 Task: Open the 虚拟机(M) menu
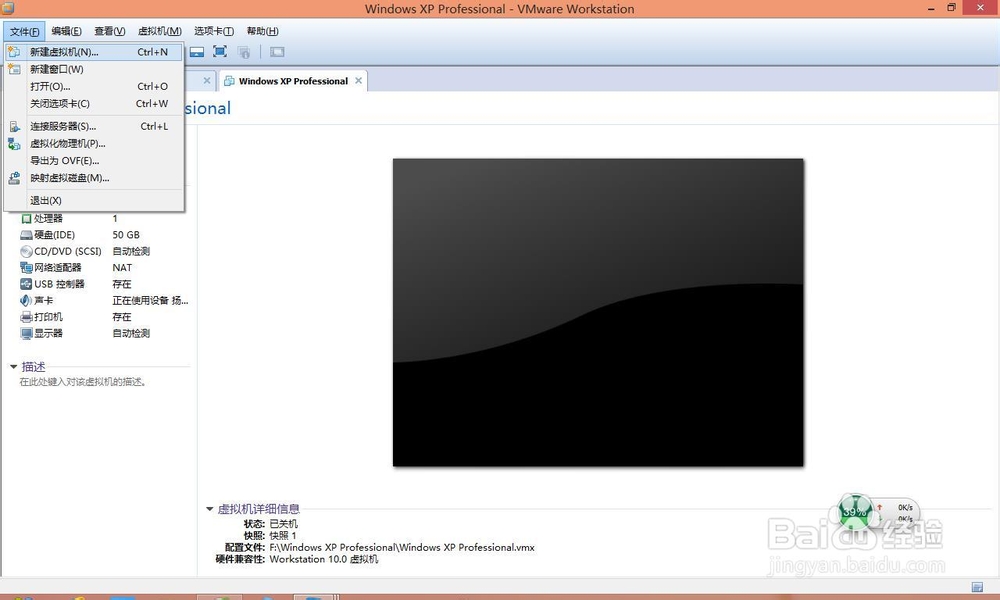pyautogui.click(x=159, y=31)
